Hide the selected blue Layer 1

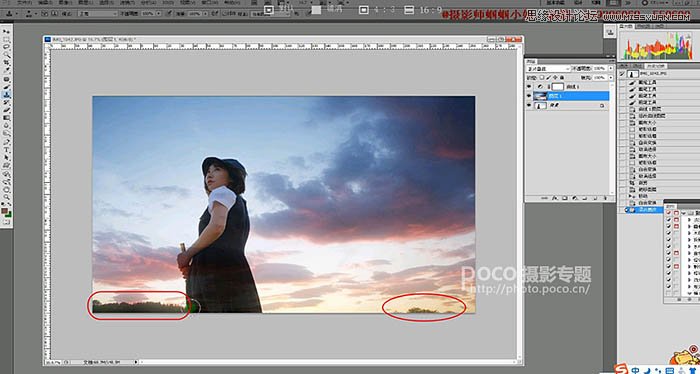coord(529,96)
